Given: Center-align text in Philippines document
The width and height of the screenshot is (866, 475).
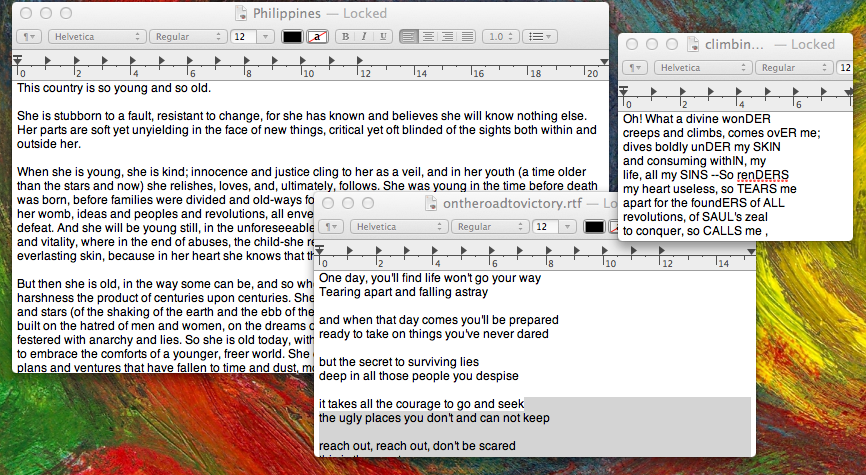Looking at the screenshot, I should pos(427,37).
